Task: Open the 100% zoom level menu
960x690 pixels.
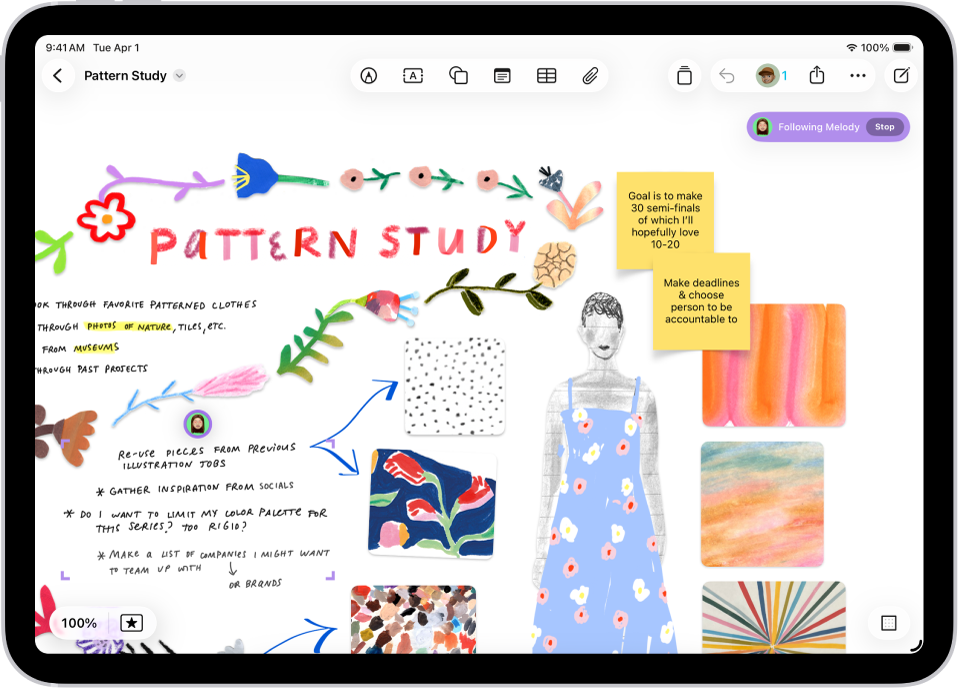Action: [x=79, y=623]
